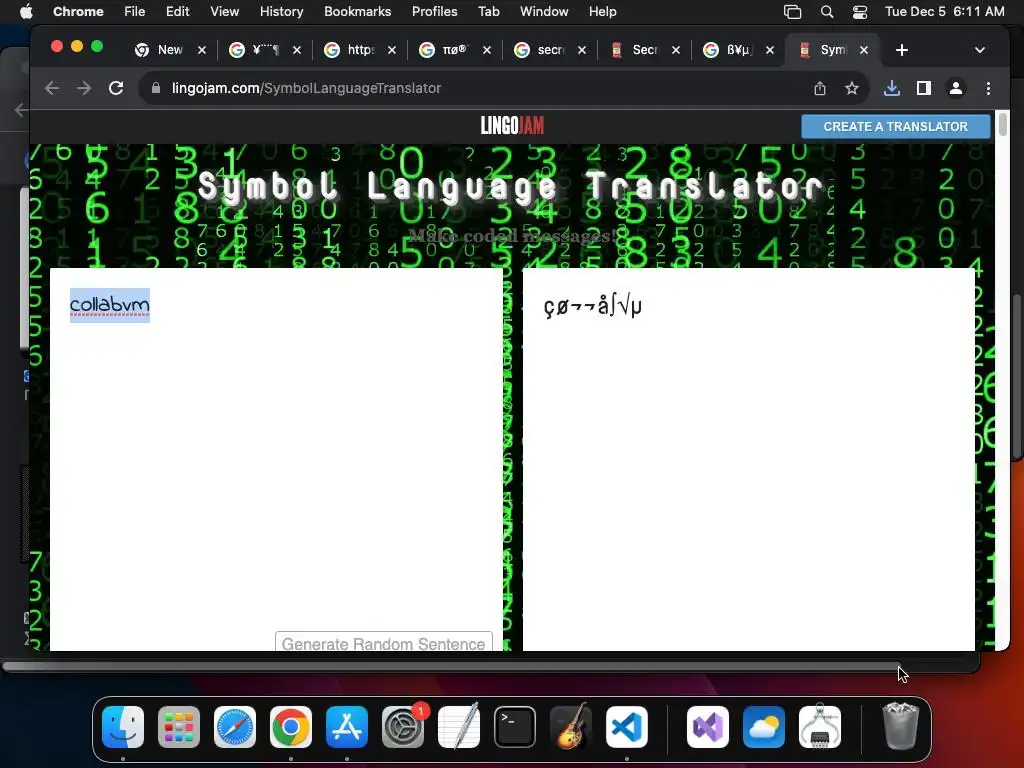Viewport: 1024px width, 768px height.
Task: Open the Apple menu
Action: pos(26,12)
